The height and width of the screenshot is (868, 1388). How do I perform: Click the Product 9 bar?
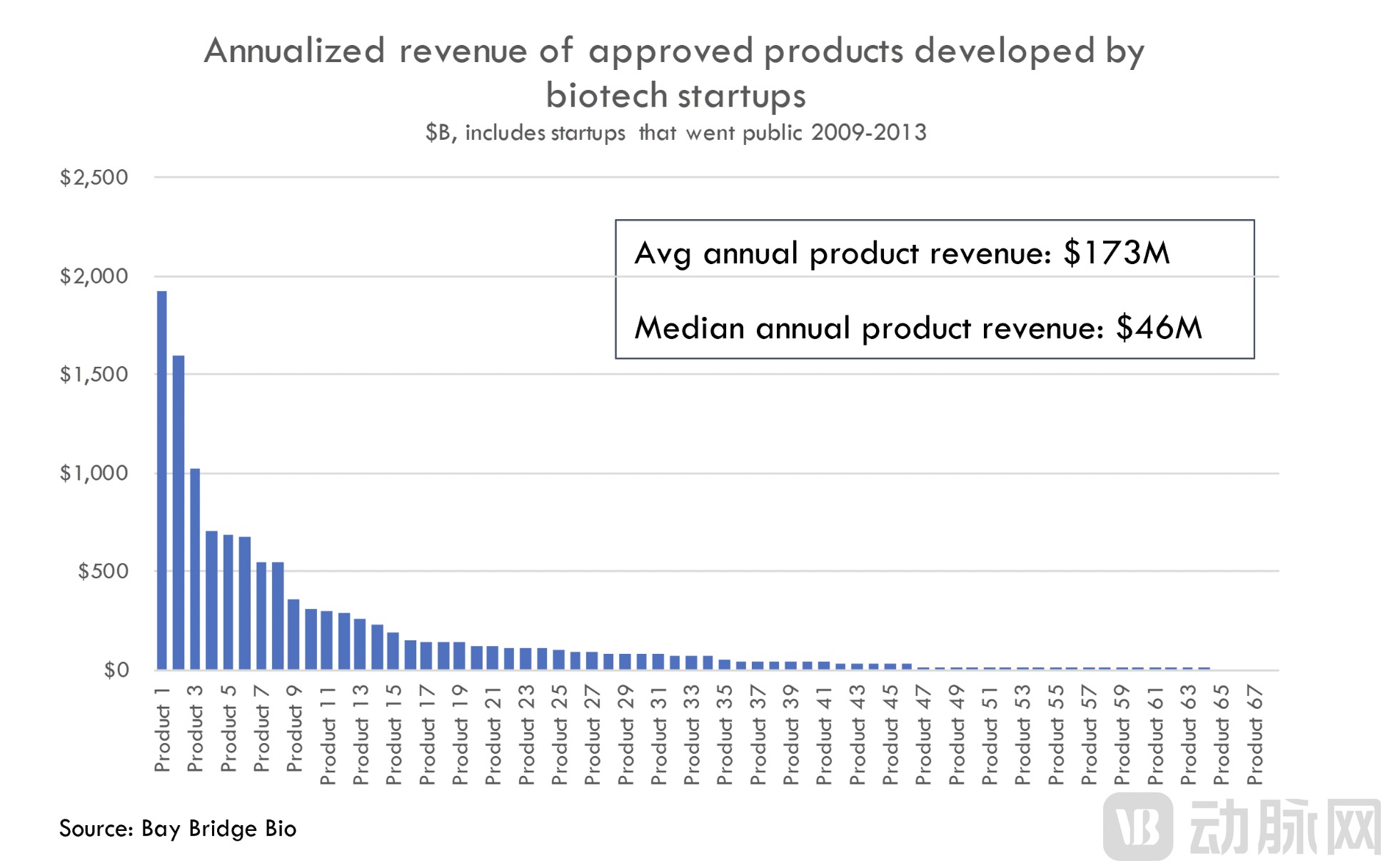[293, 634]
